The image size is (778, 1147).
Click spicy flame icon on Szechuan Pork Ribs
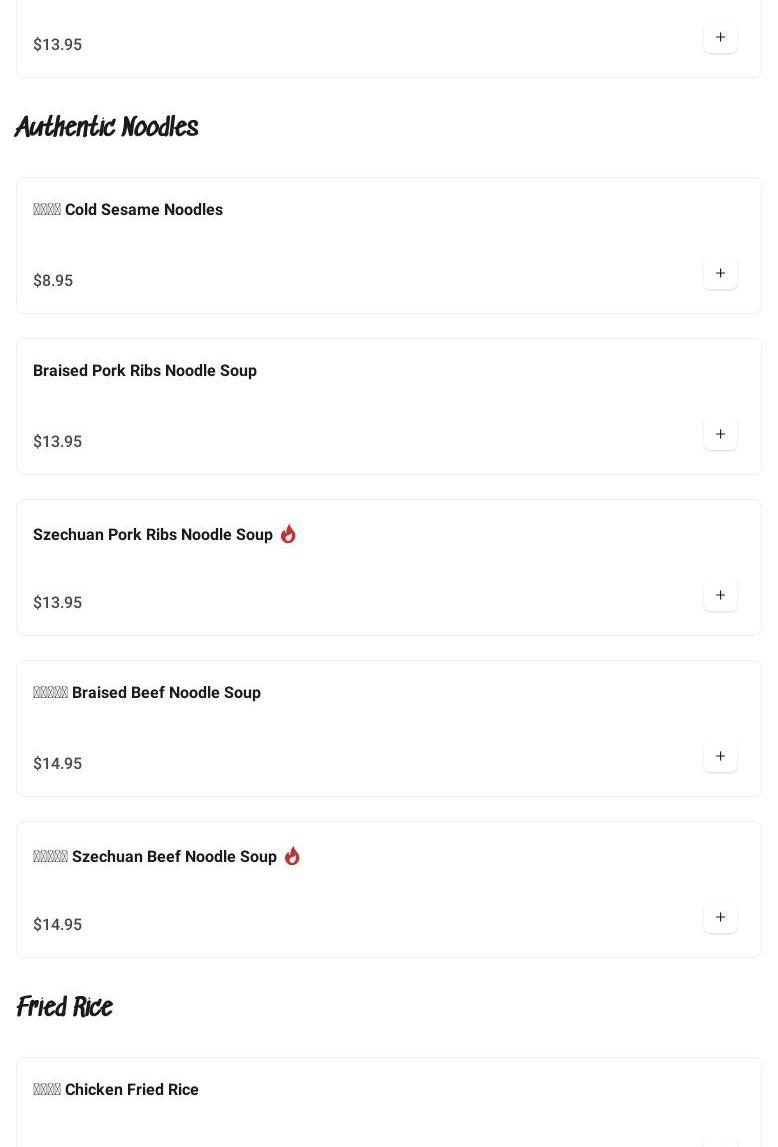point(288,534)
